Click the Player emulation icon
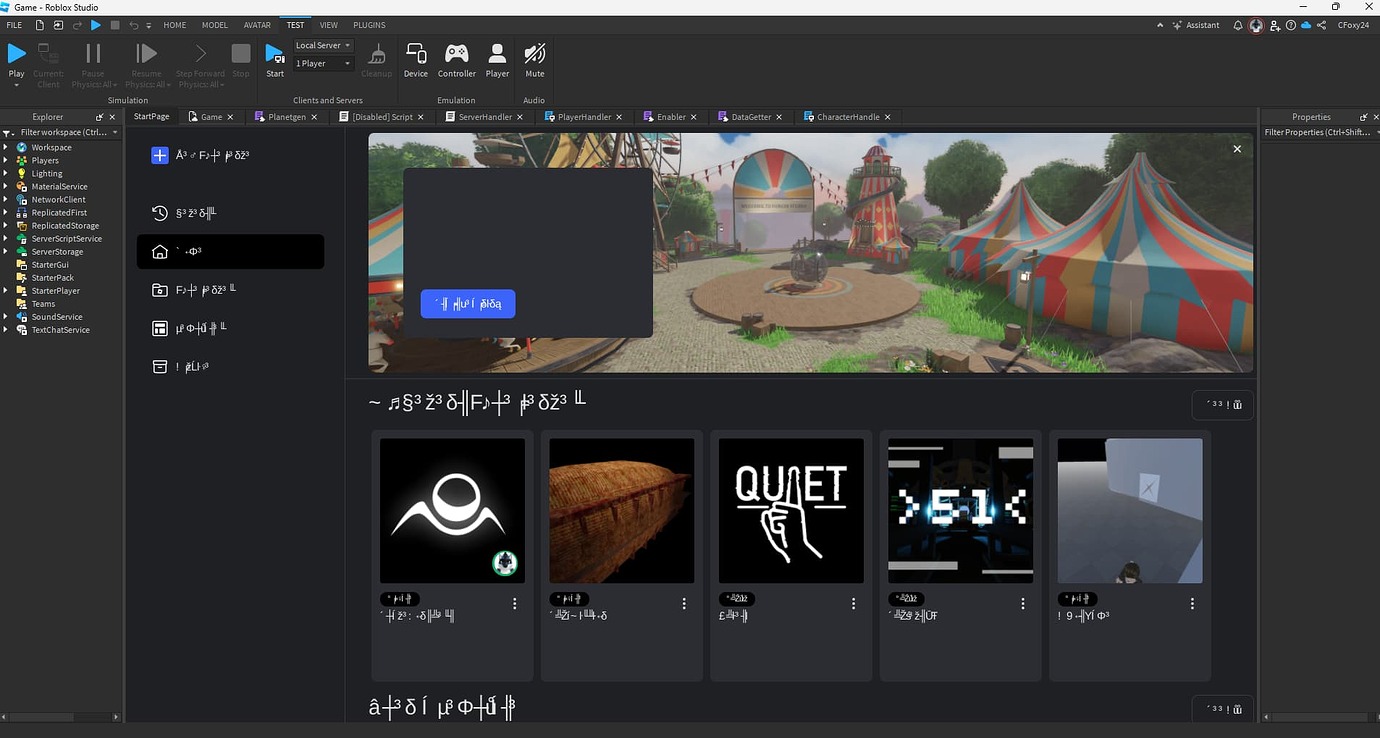Viewport: 1380px width, 738px height. tap(497, 58)
